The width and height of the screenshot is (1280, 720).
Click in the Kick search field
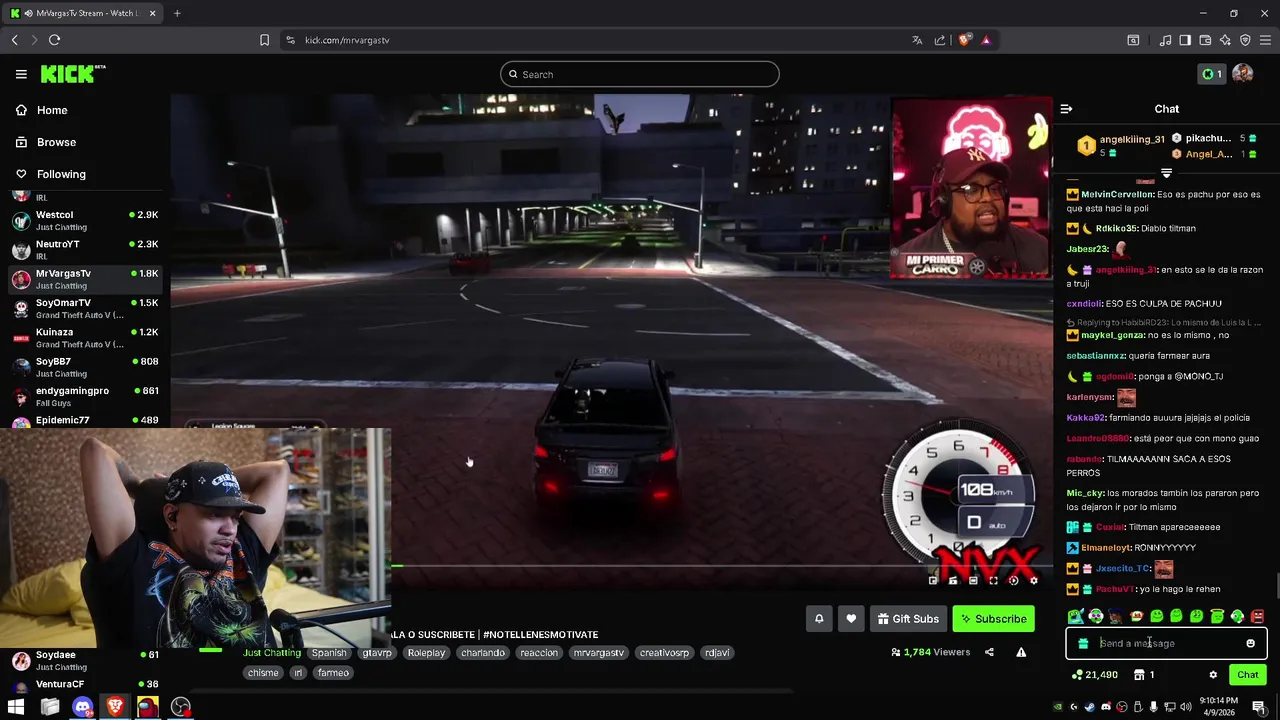pos(640,74)
